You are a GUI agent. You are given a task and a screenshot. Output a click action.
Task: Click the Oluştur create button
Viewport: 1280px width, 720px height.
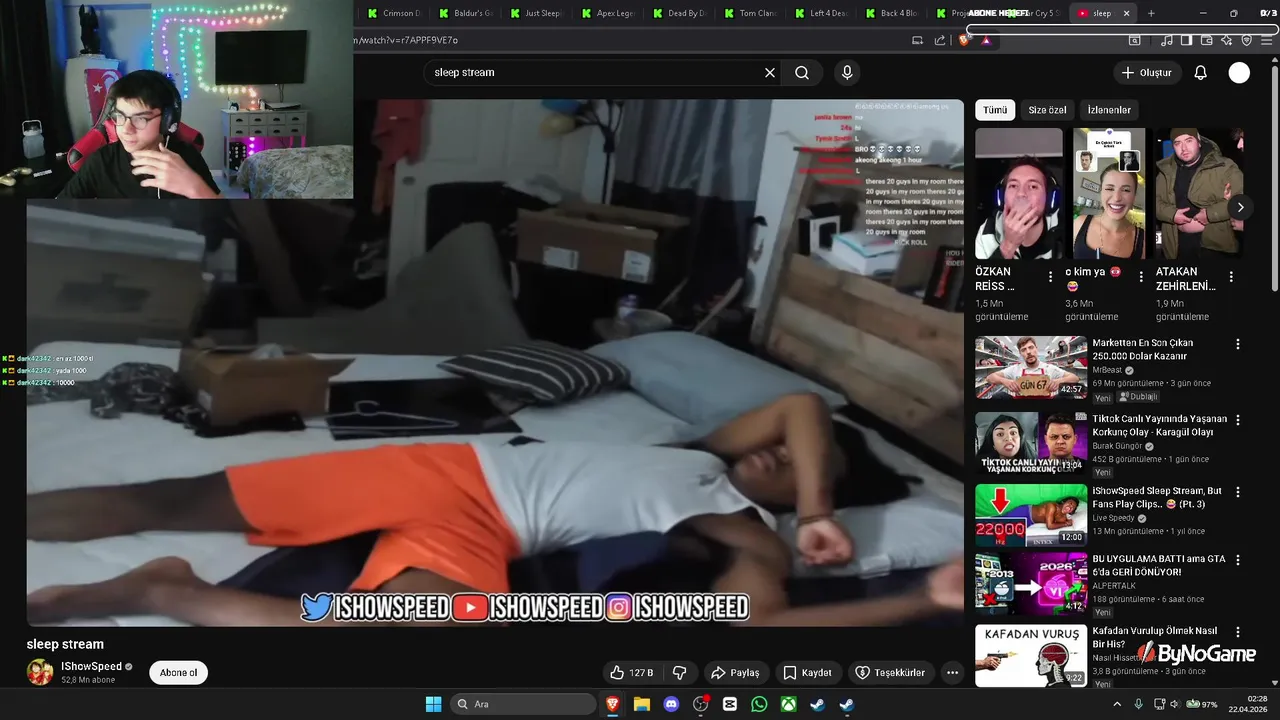[1146, 72]
